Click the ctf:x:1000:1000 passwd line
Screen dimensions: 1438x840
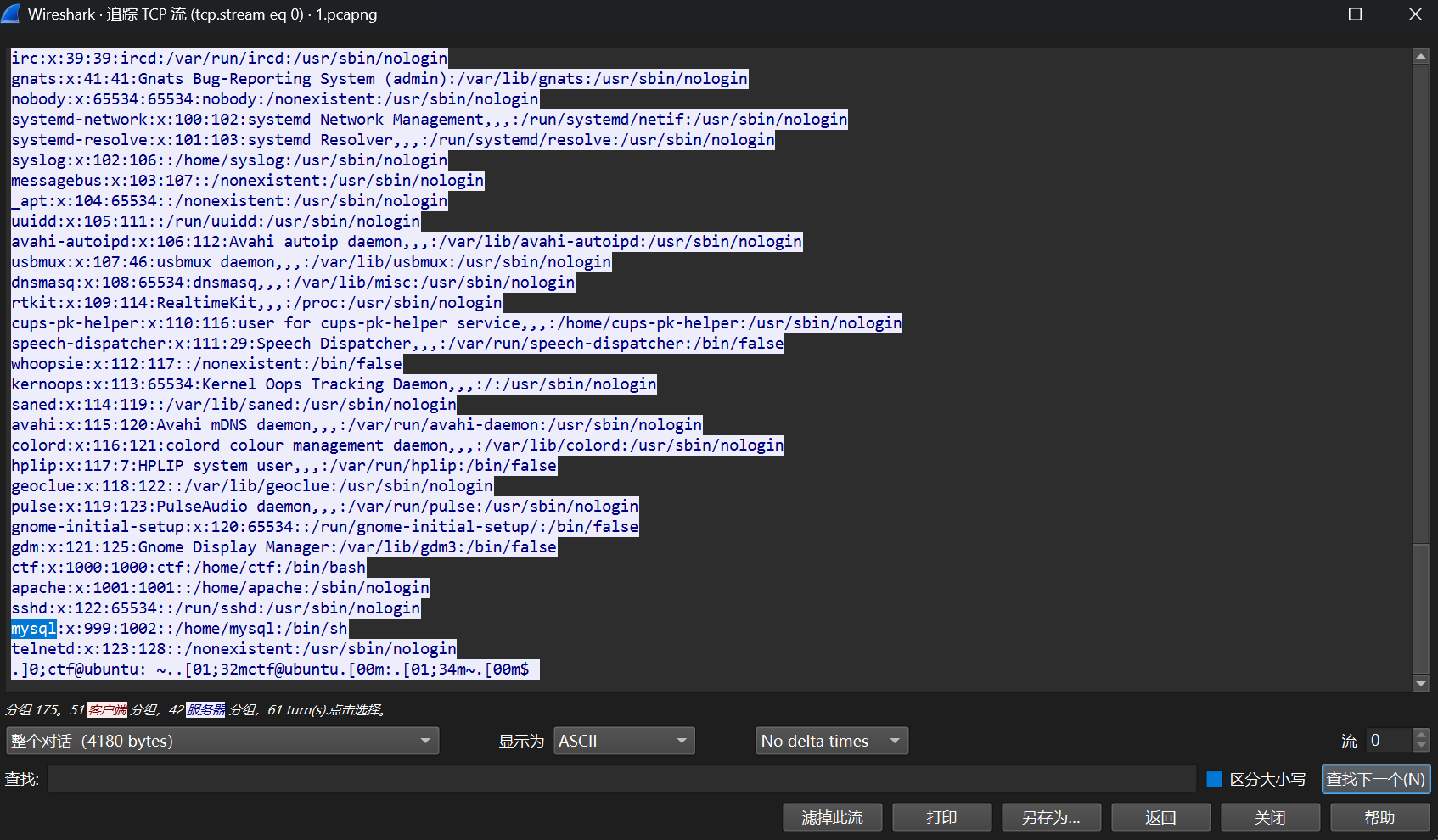coord(188,568)
